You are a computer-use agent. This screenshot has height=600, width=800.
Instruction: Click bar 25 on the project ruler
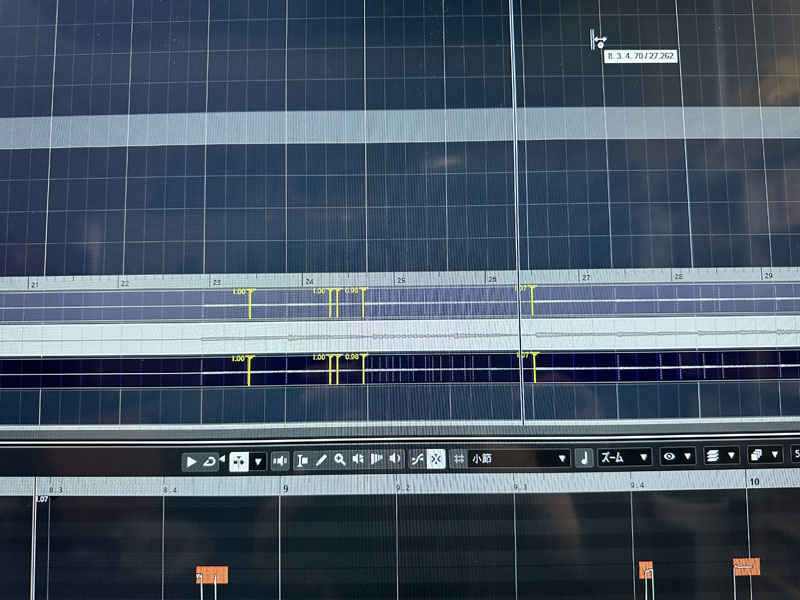(401, 280)
